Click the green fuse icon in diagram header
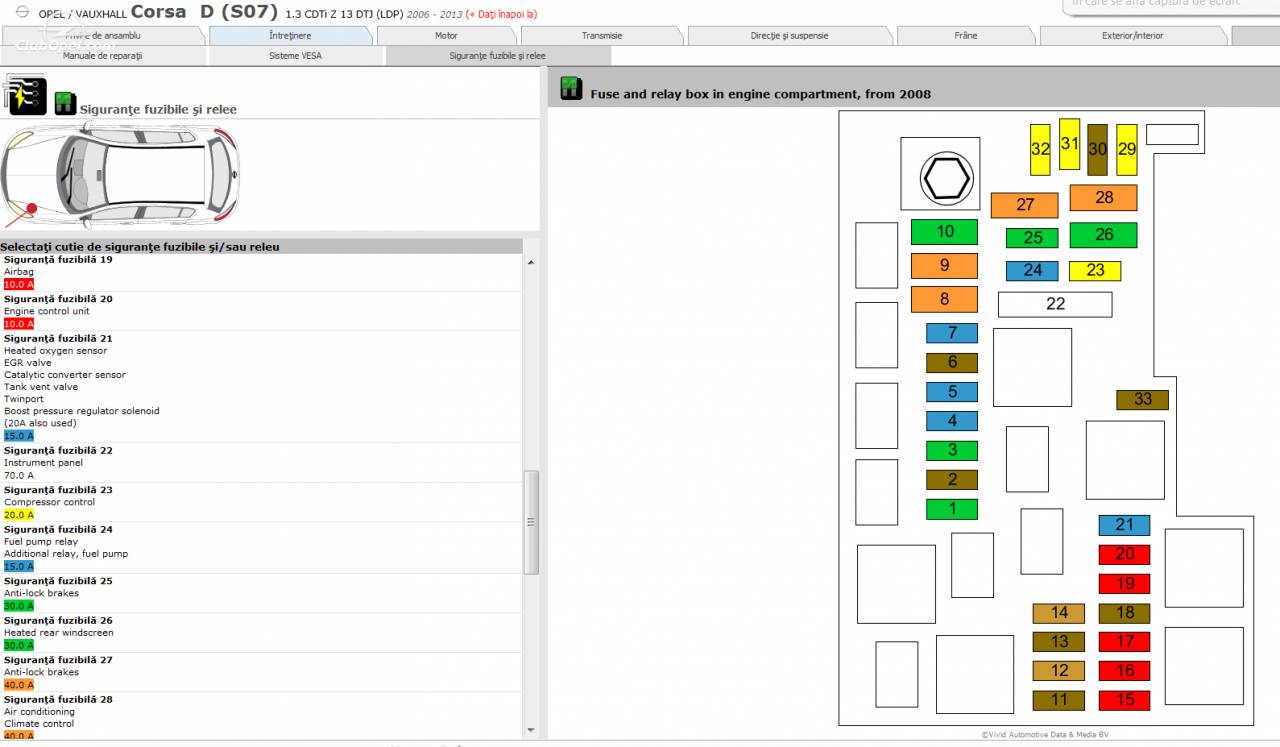Image resolution: width=1280 pixels, height=747 pixels. pos(571,88)
